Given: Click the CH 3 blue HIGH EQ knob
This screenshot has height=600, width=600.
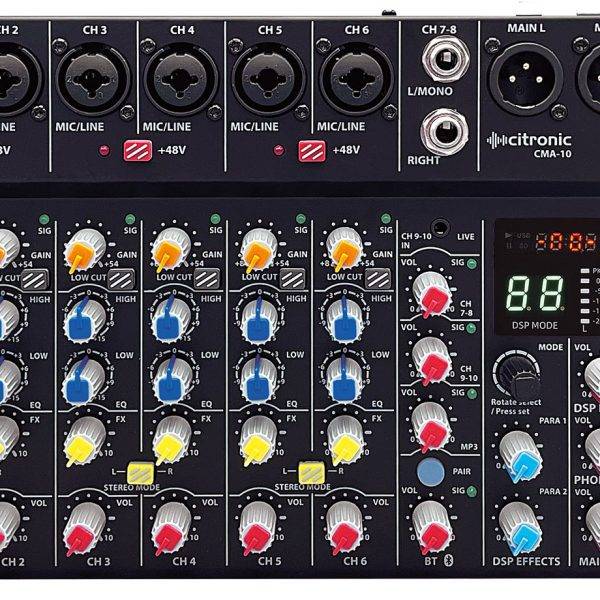Looking at the screenshot, I should (x=85, y=321).
